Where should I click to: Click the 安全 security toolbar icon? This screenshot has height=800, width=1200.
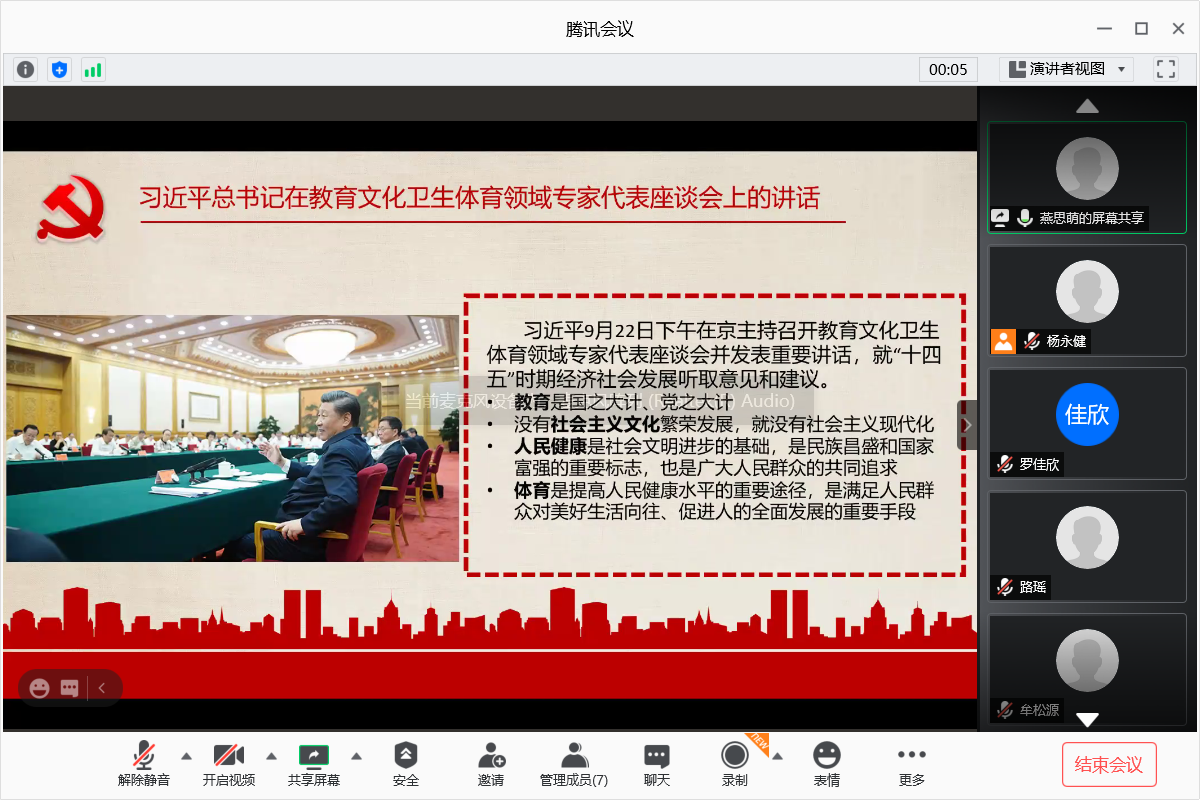pyautogui.click(x=406, y=764)
